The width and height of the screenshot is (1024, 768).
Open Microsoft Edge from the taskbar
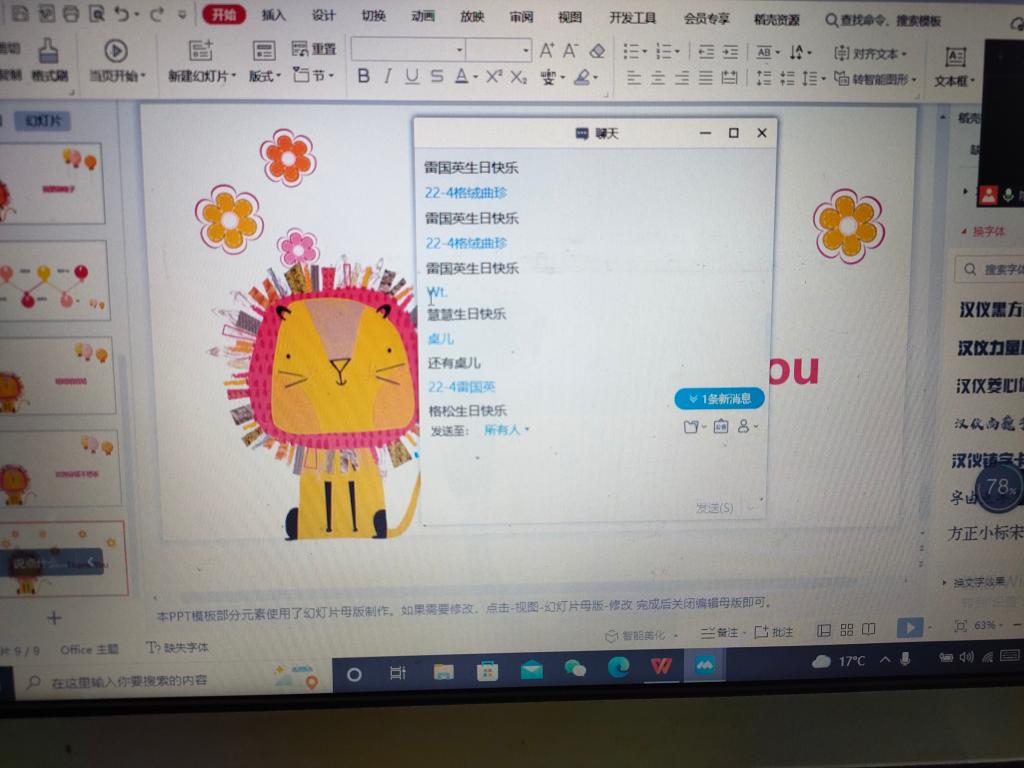(x=618, y=667)
